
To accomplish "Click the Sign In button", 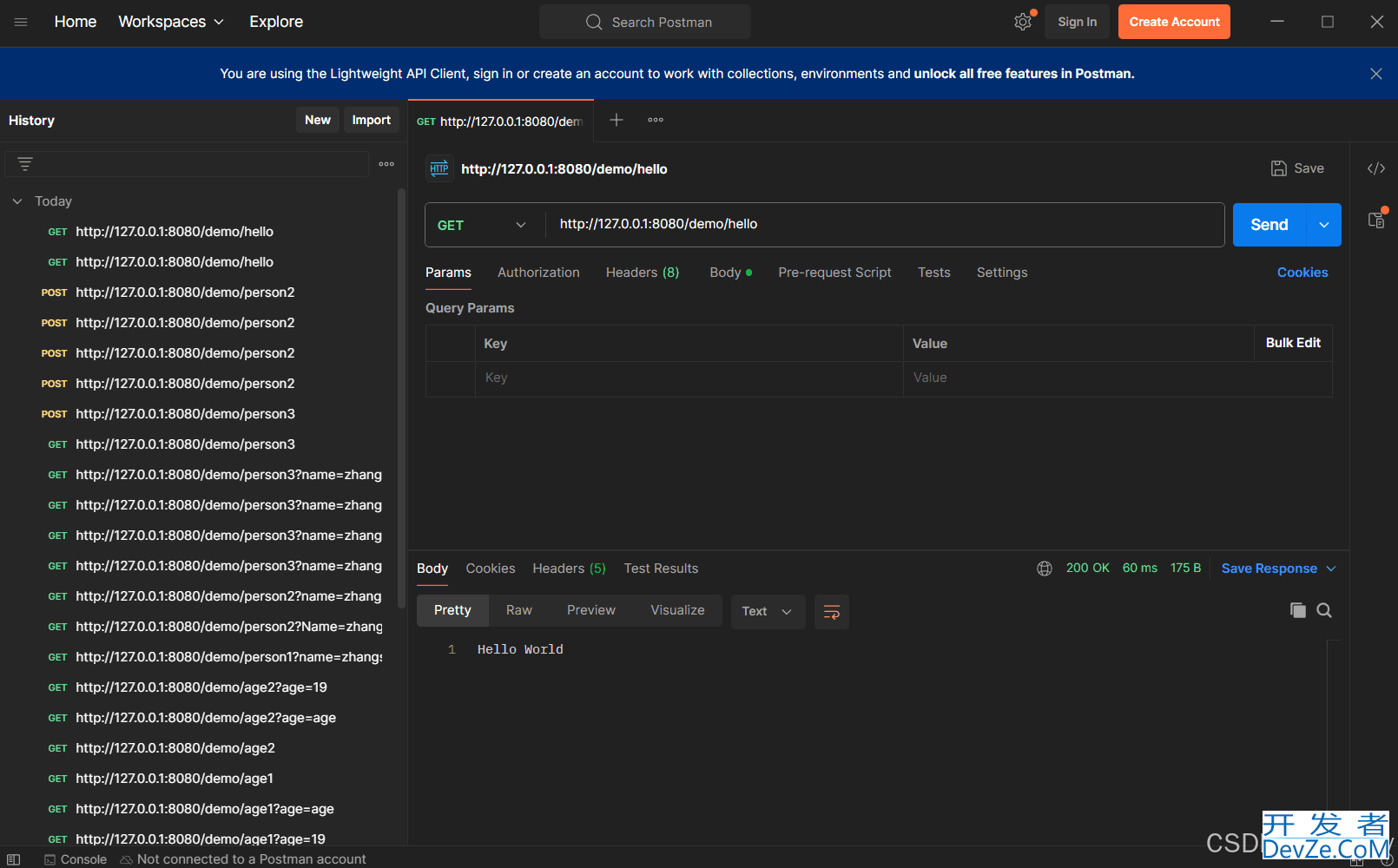I will click(1078, 22).
